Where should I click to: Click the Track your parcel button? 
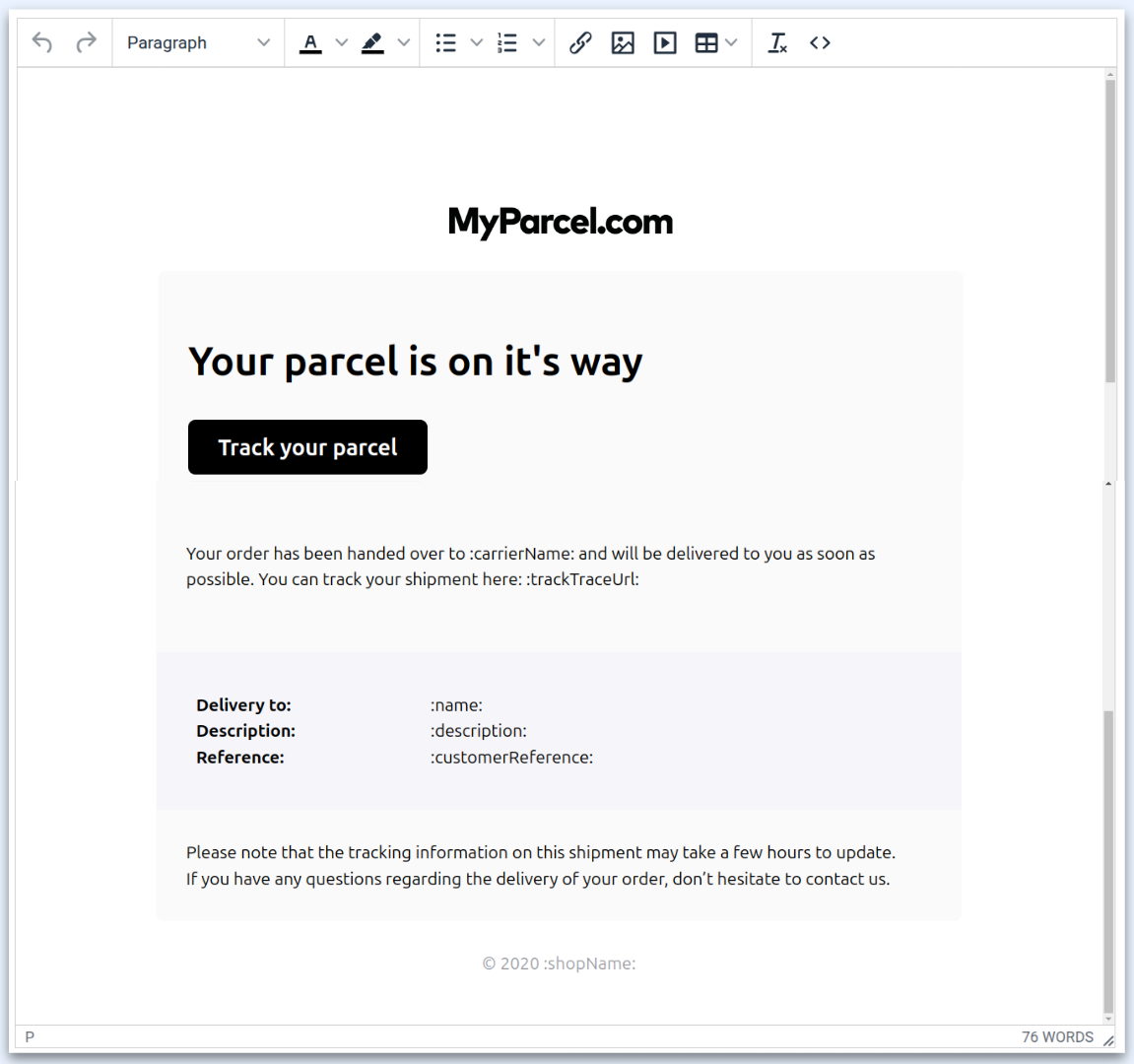pos(306,446)
